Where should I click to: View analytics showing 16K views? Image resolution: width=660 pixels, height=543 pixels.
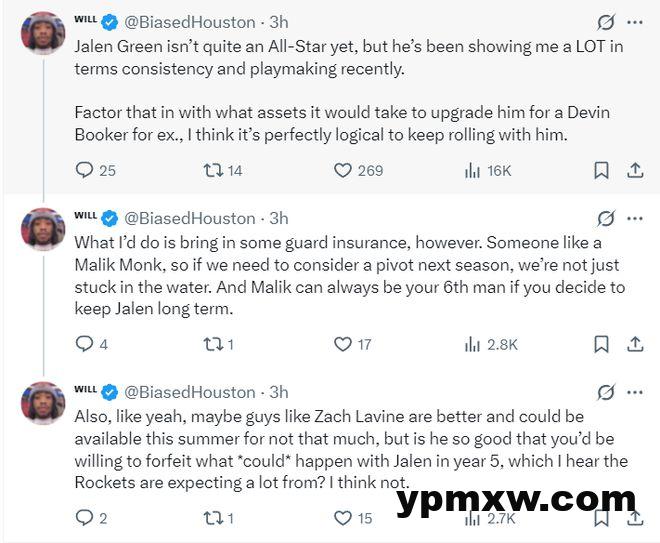point(473,171)
